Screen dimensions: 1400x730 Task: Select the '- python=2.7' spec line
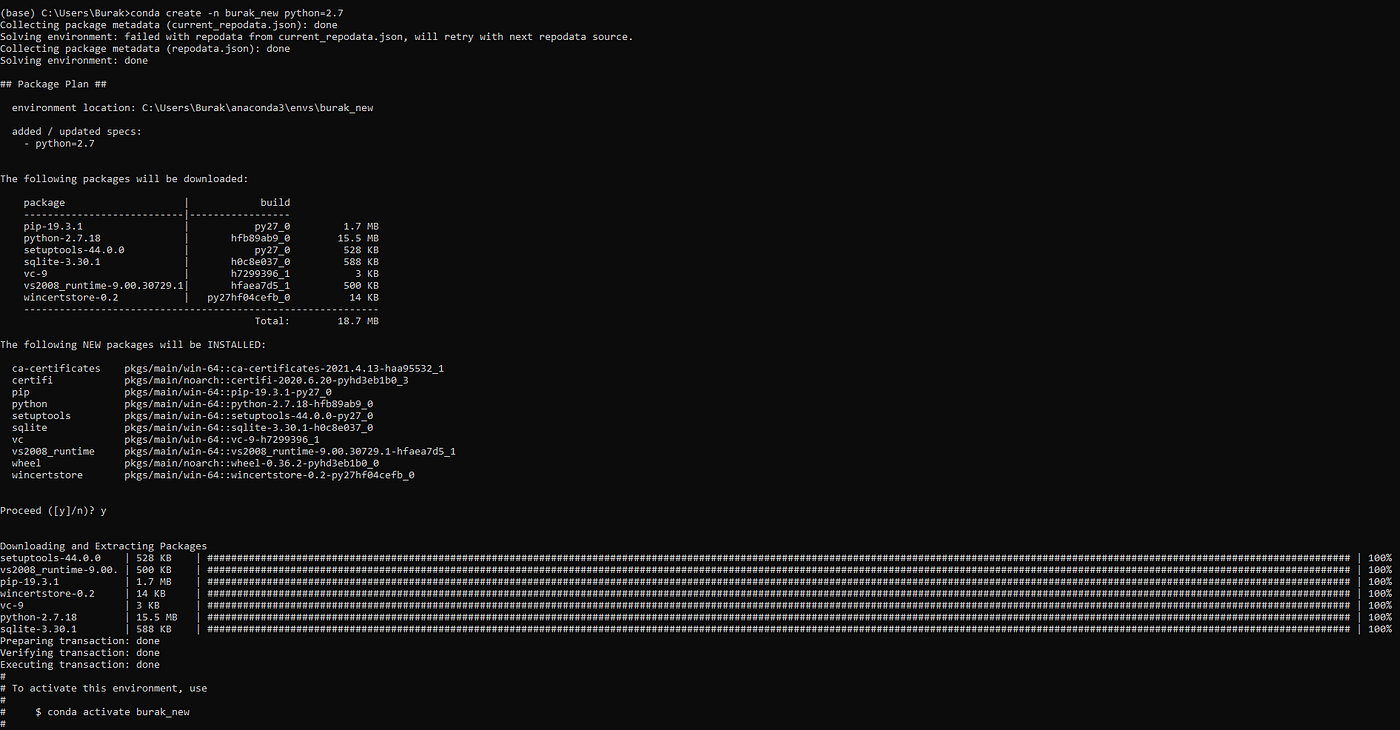pyautogui.click(x=59, y=144)
